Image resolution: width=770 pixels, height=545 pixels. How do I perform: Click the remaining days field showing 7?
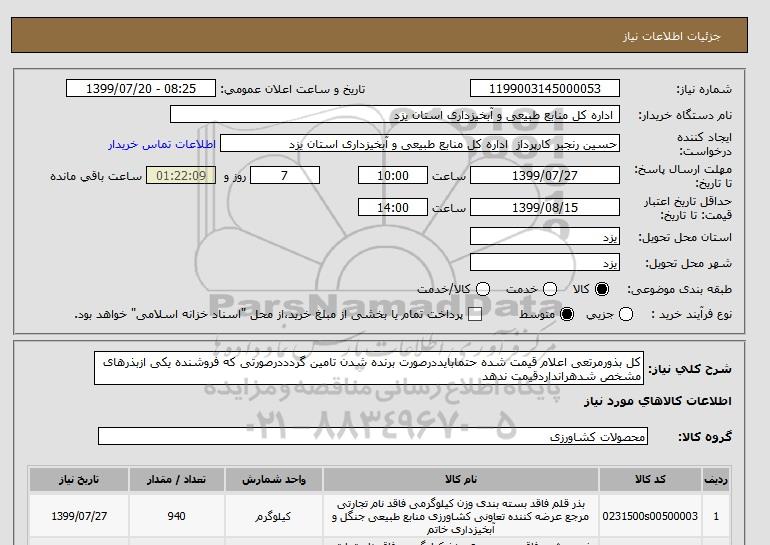pyautogui.click(x=285, y=175)
